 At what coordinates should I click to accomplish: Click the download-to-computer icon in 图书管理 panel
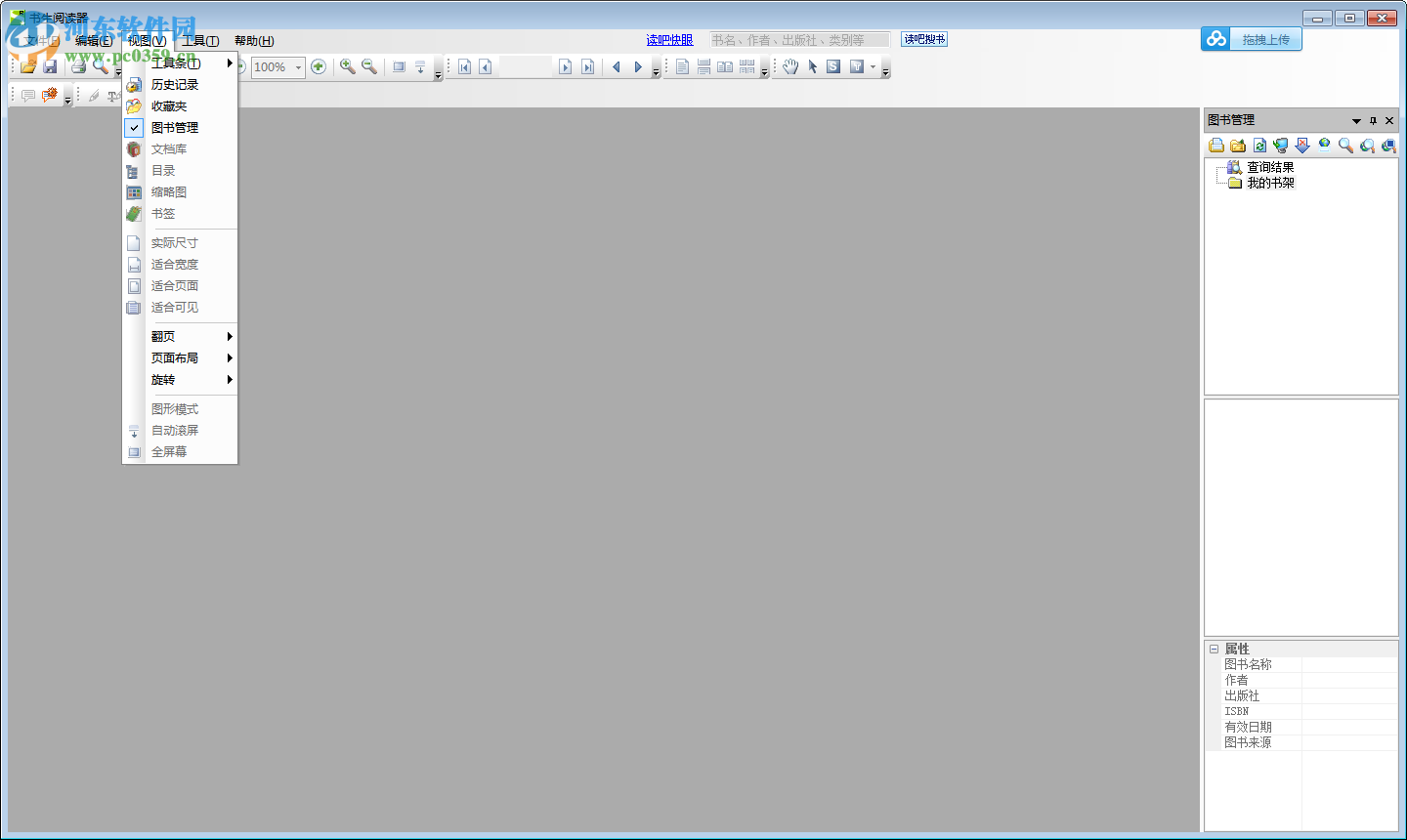point(1281,146)
